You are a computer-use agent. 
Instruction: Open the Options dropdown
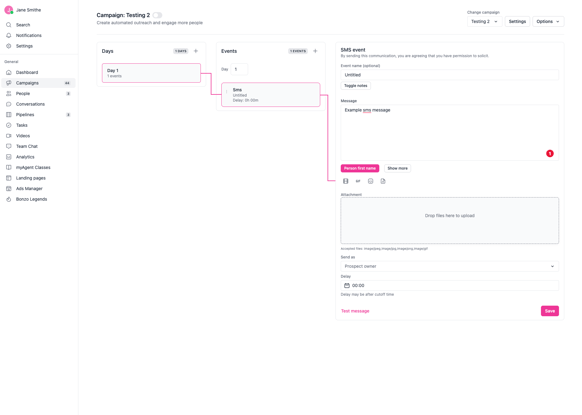(x=548, y=22)
